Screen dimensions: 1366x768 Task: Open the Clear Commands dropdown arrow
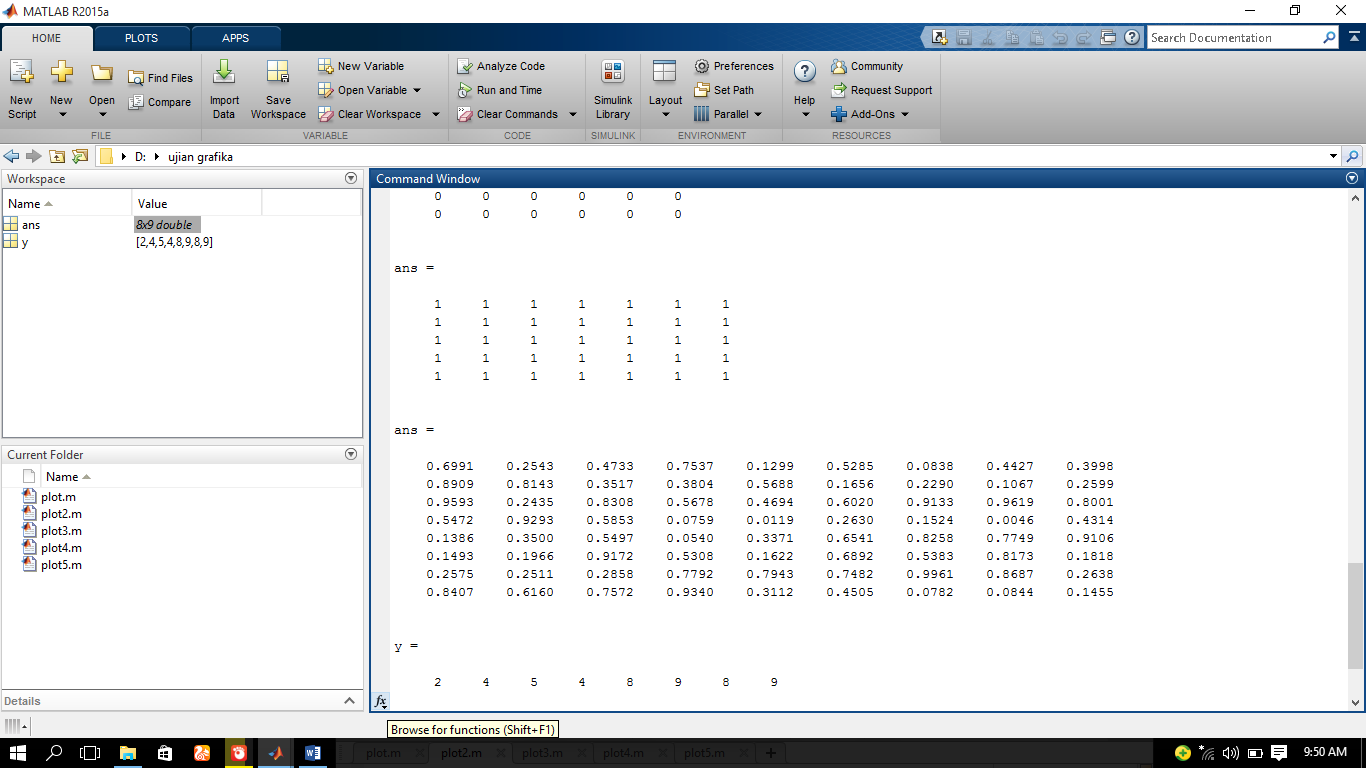pos(573,114)
